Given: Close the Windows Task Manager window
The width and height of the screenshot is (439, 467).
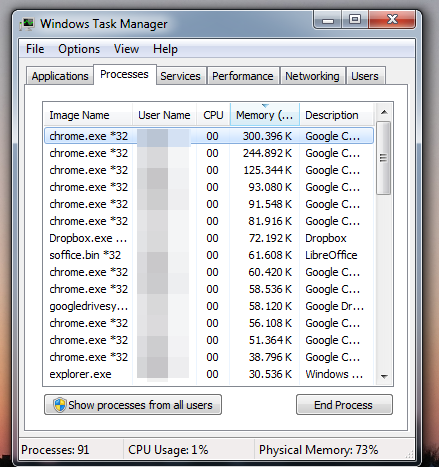Looking at the screenshot, I should point(392,19).
